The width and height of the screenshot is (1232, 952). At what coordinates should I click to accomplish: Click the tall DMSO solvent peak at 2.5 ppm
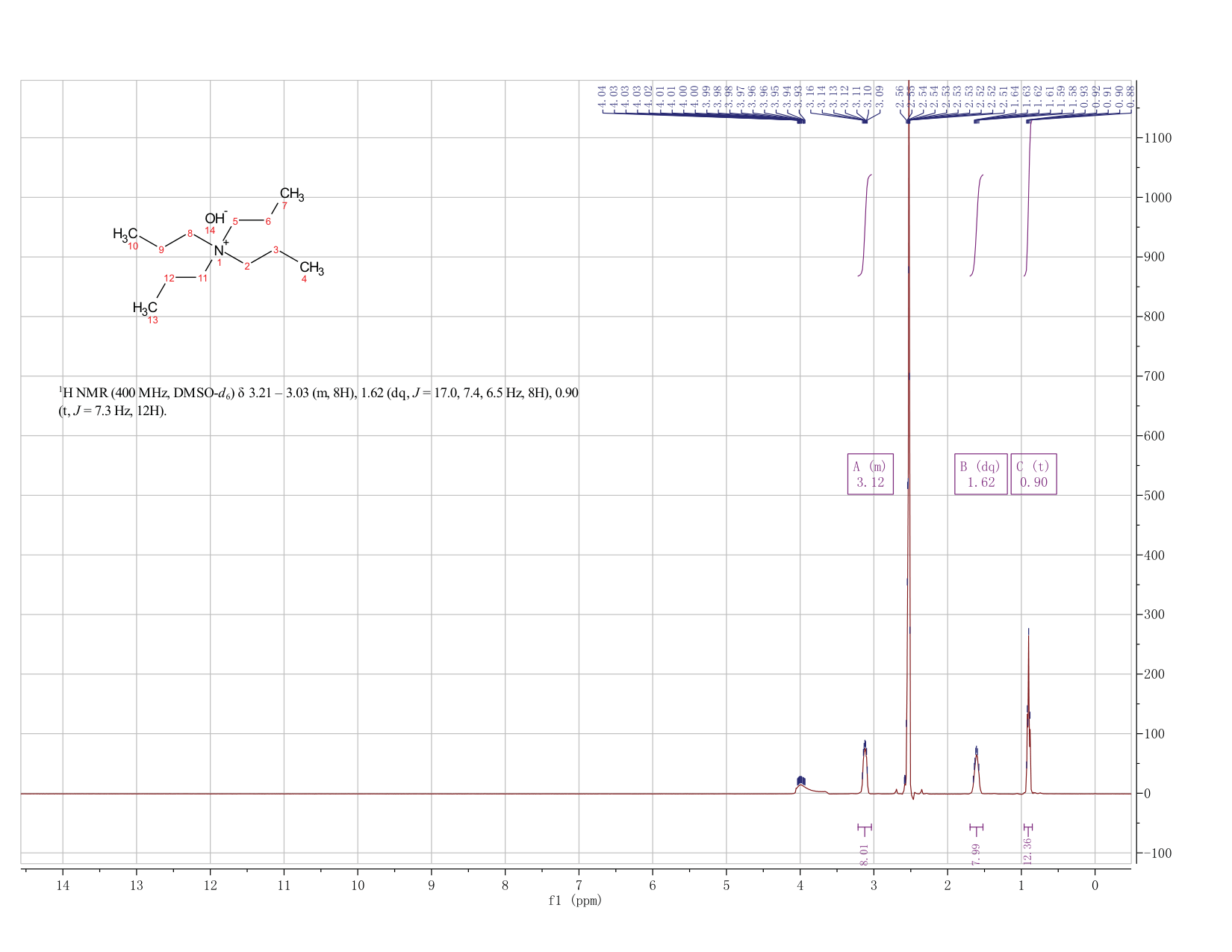point(909,448)
